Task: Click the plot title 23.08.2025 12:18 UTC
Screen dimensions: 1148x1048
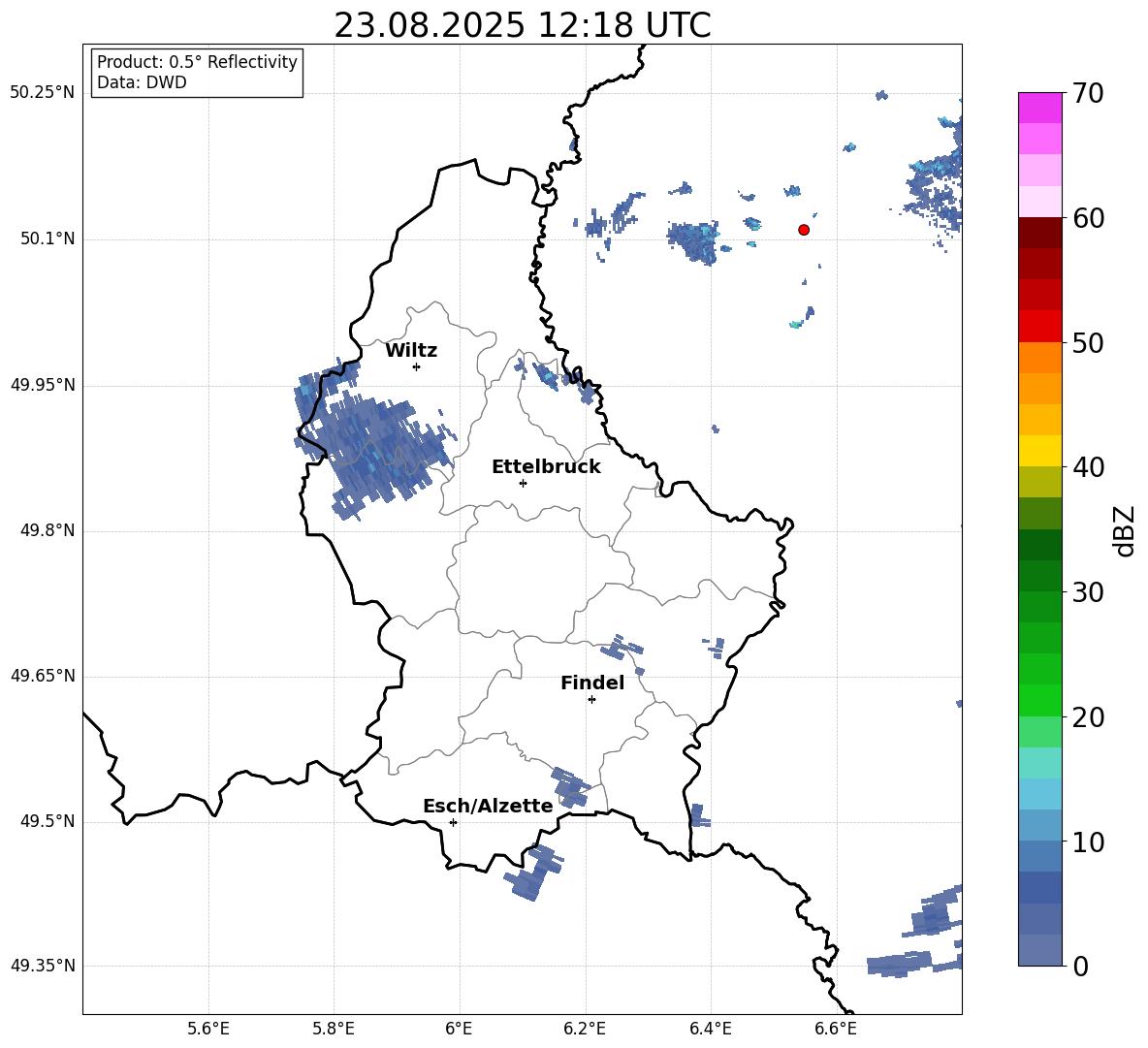Action: pyautogui.click(x=523, y=25)
